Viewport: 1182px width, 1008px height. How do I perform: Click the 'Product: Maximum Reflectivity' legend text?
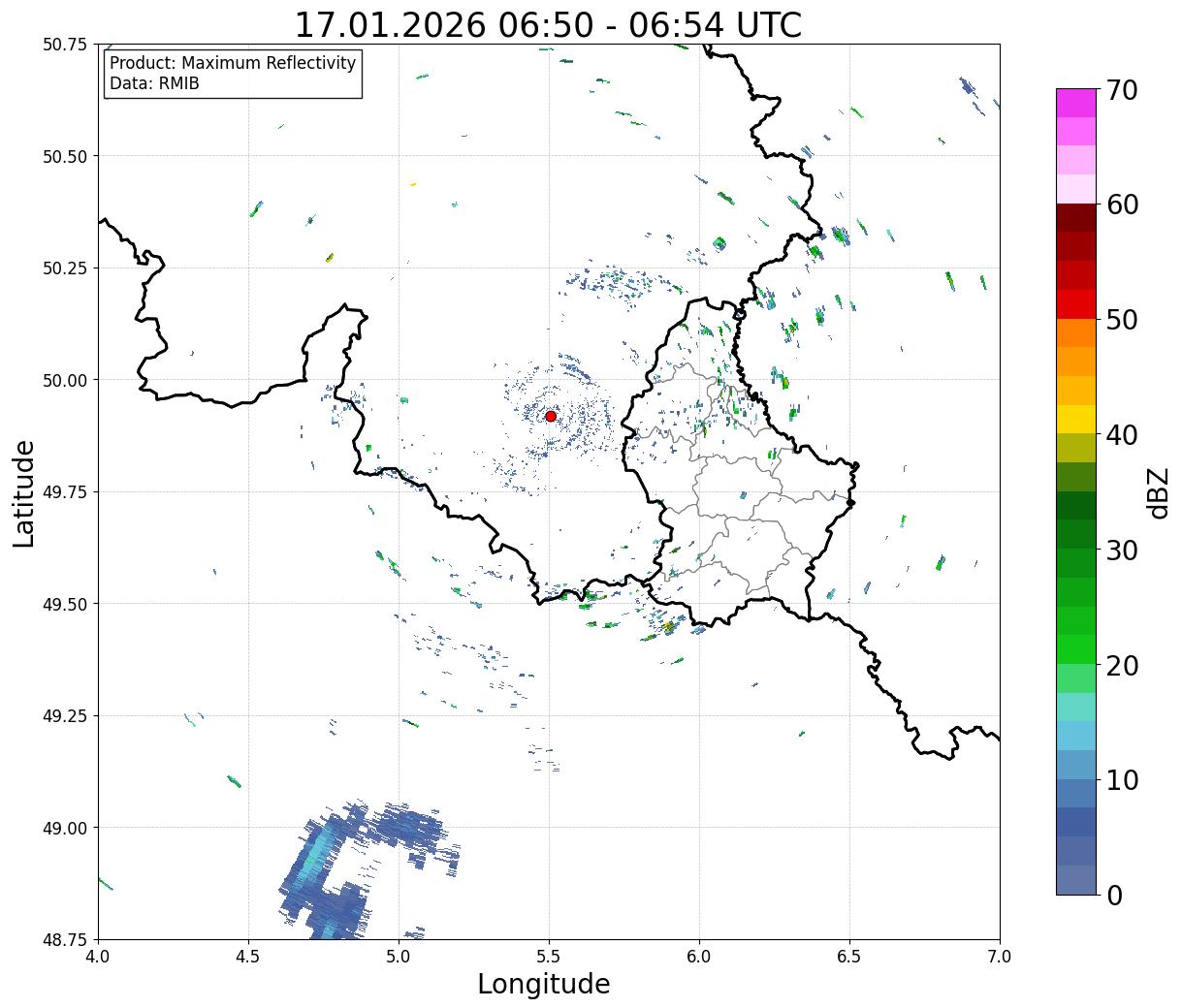233,63
